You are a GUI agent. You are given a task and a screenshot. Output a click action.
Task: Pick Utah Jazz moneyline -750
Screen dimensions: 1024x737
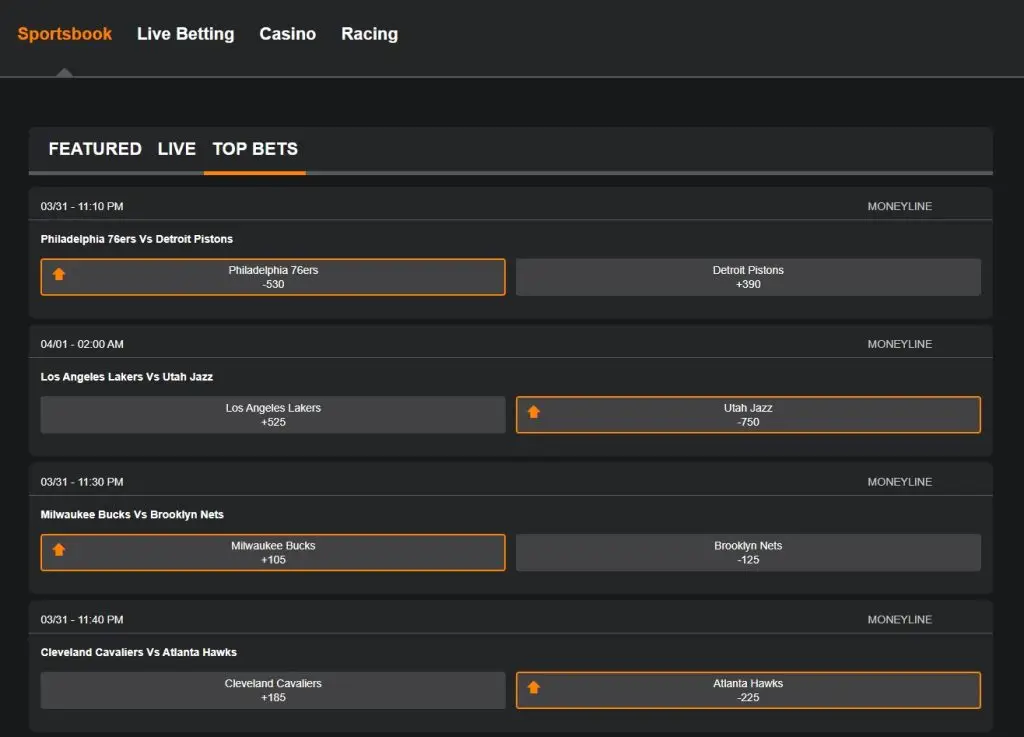[748, 415]
